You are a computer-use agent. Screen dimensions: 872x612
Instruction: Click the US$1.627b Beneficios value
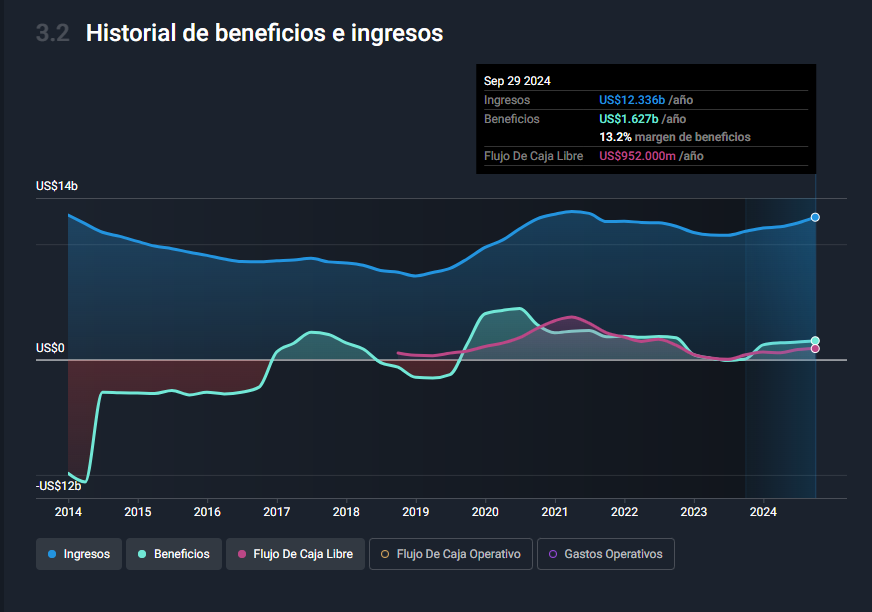click(x=628, y=119)
